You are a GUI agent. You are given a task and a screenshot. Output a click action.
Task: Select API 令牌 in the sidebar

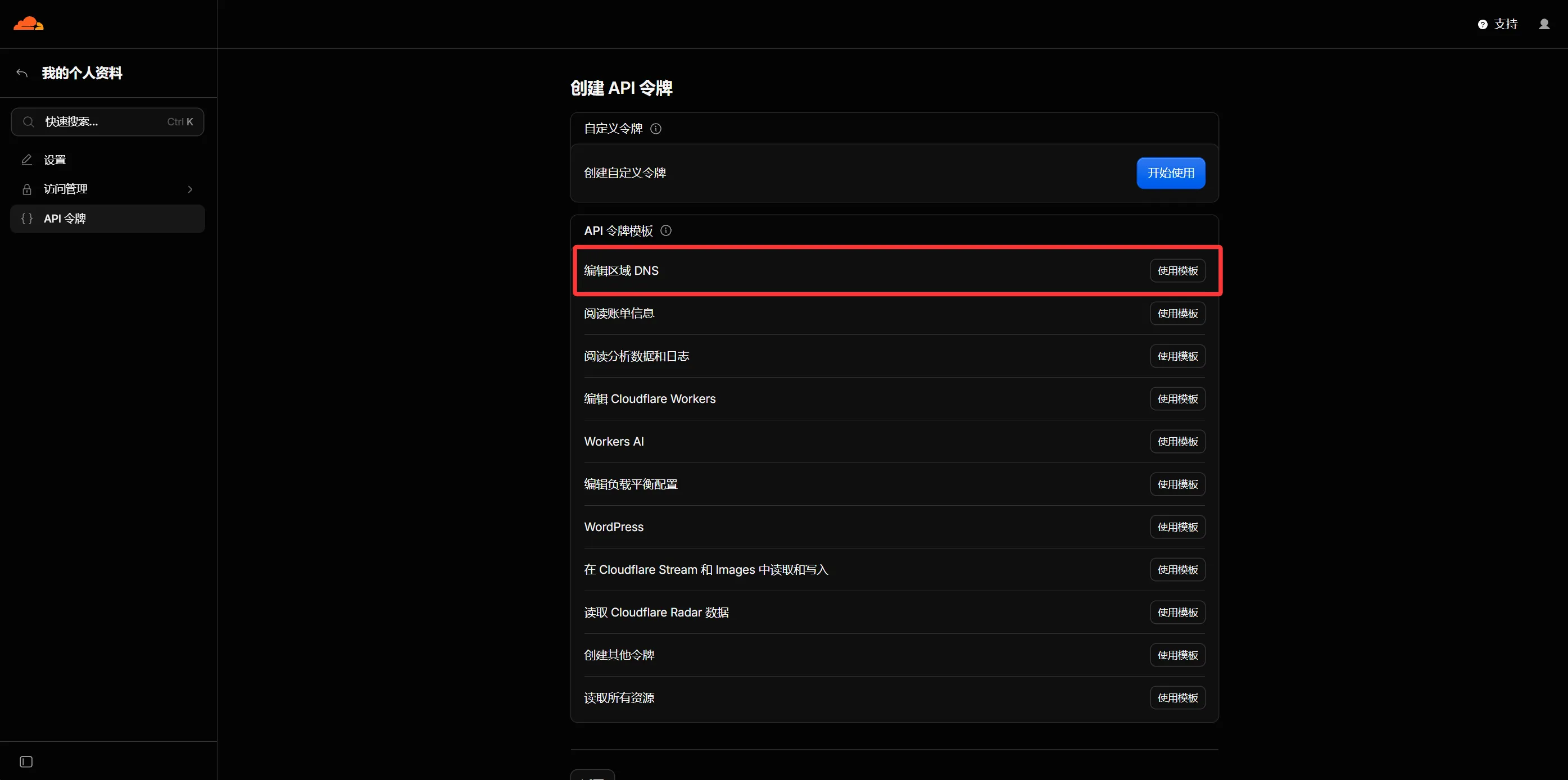click(x=108, y=219)
